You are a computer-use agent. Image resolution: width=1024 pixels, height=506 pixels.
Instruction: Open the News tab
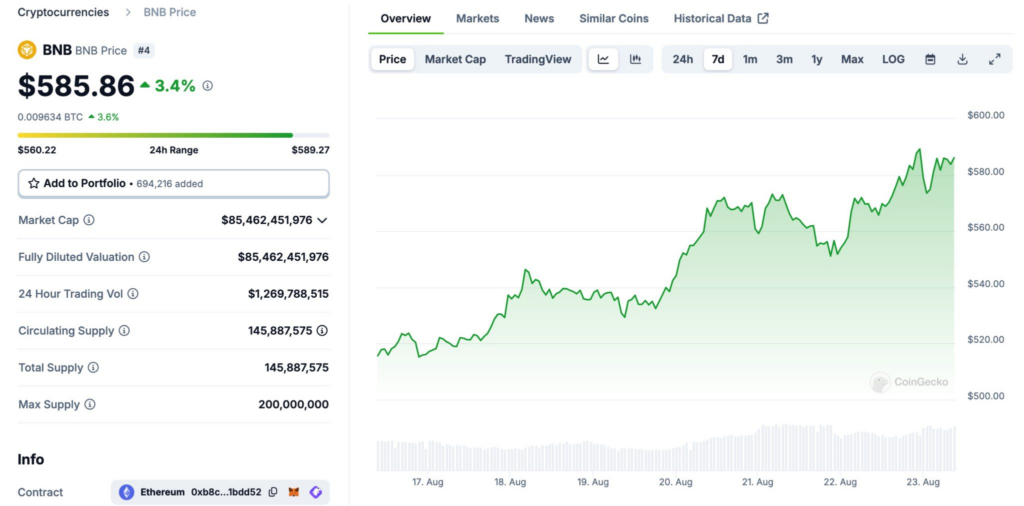[x=539, y=18]
